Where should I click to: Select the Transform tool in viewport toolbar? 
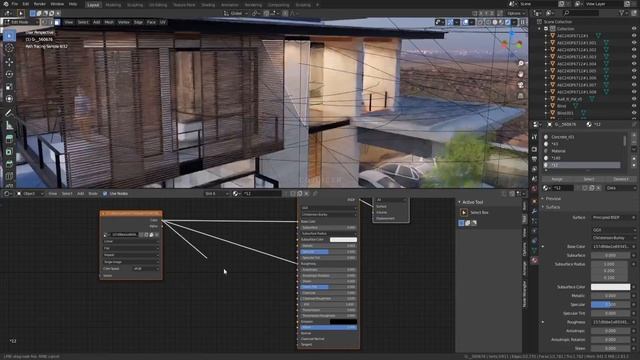[9, 99]
